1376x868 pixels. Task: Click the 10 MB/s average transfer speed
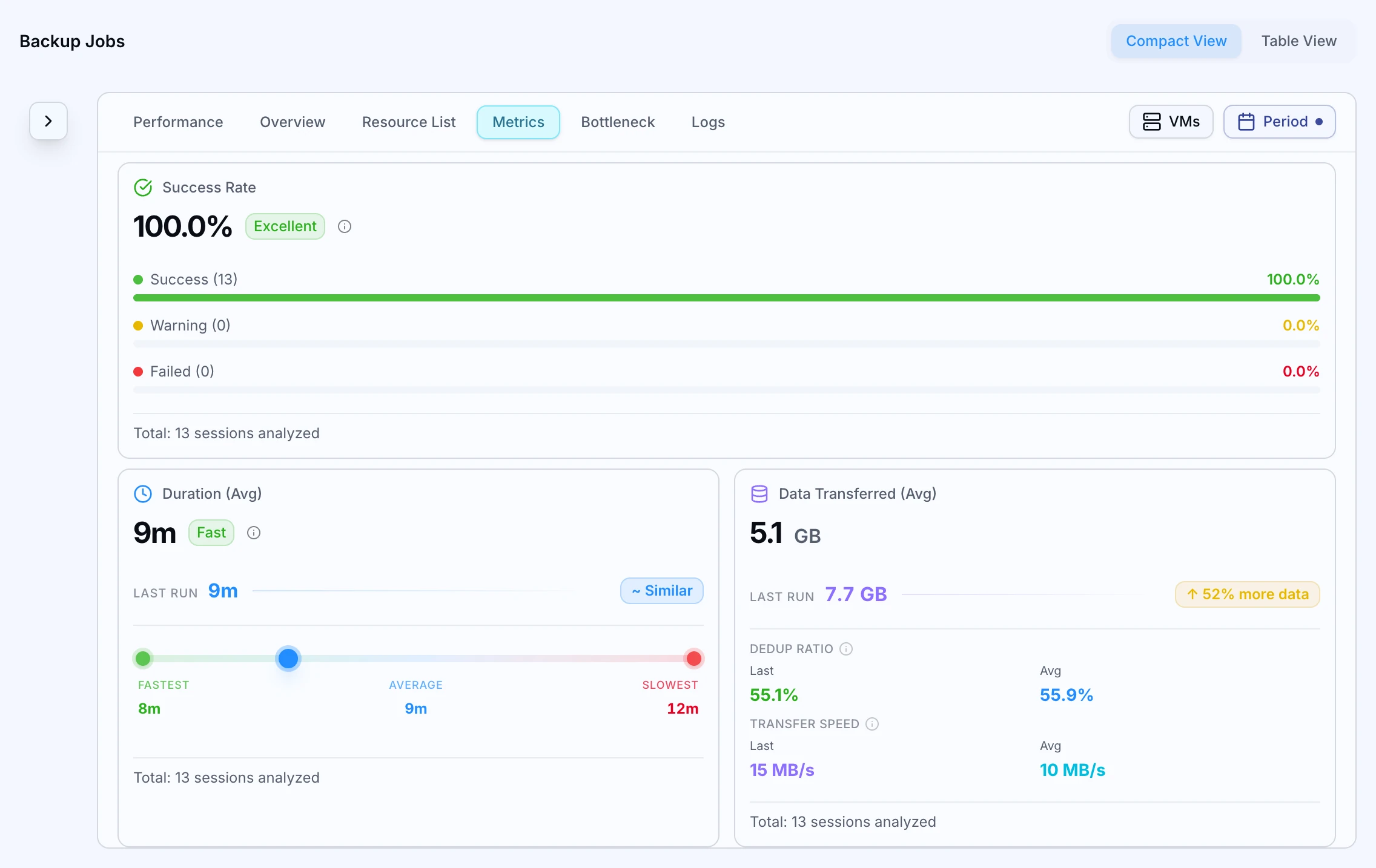(x=1072, y=770)
